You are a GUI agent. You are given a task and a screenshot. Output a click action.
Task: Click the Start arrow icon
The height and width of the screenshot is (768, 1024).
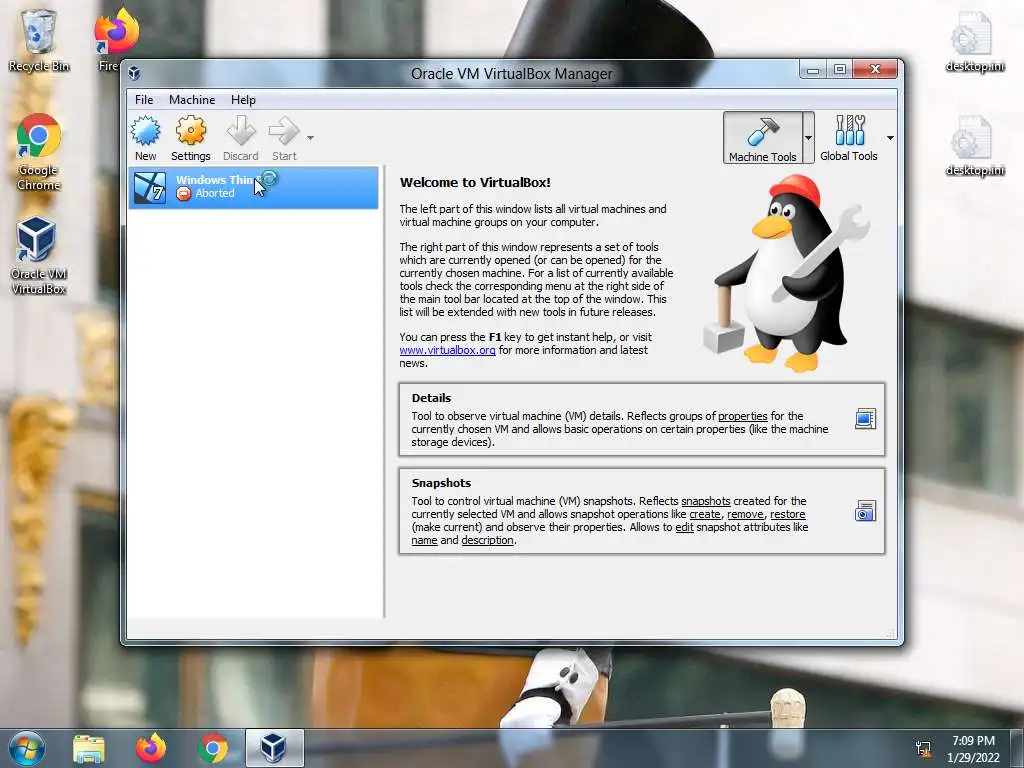(x=284, y=131)
